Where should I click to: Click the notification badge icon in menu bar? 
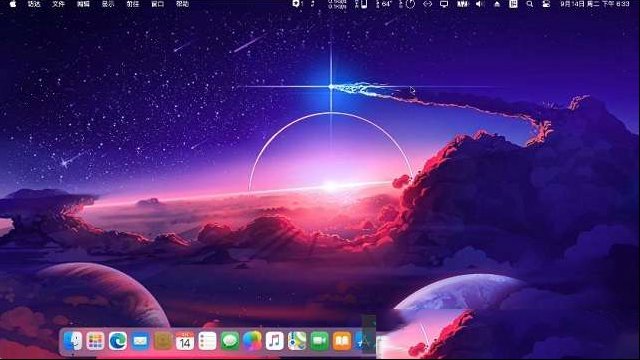coord(298,4)
